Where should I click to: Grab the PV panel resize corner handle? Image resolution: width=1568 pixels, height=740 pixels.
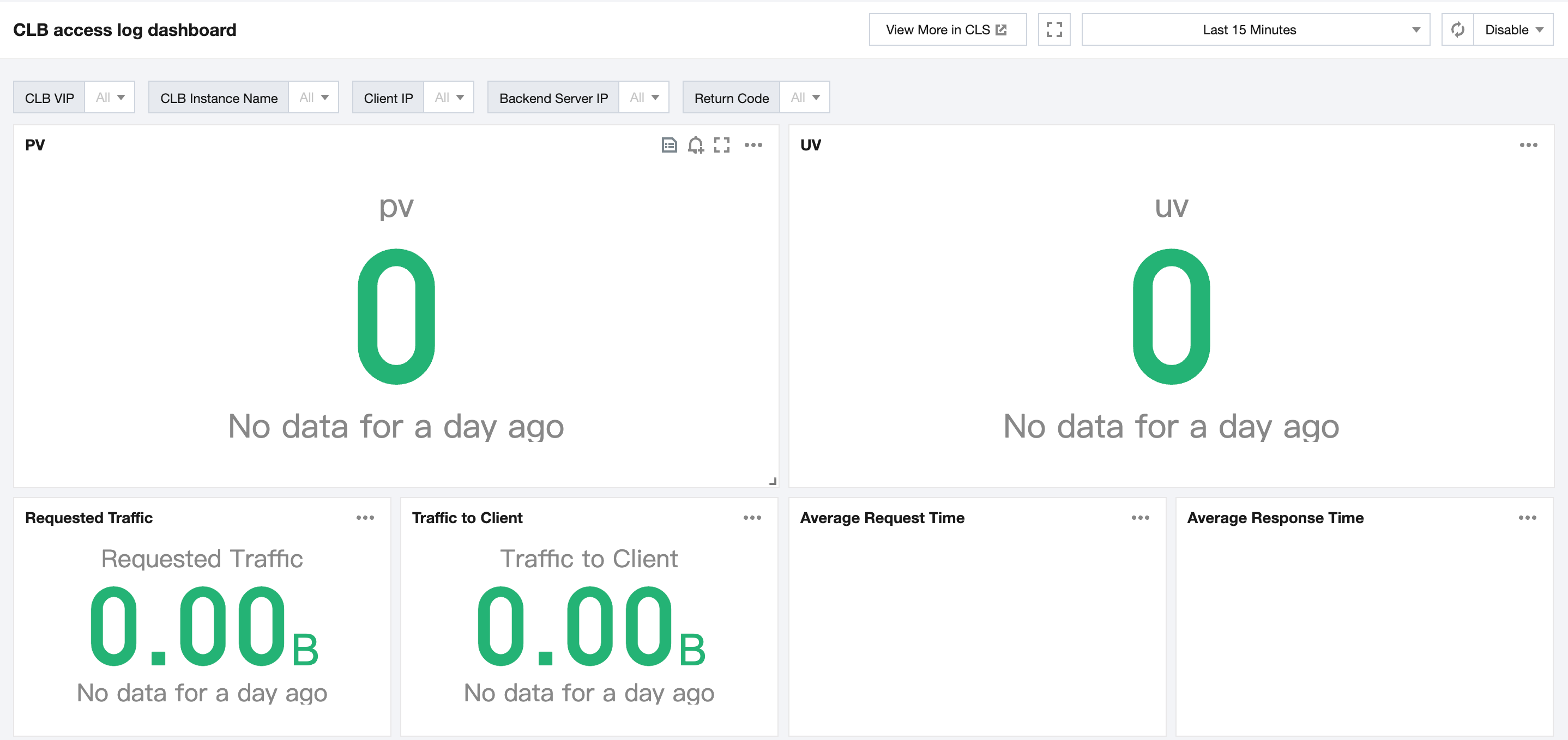[x=773, y=481]
